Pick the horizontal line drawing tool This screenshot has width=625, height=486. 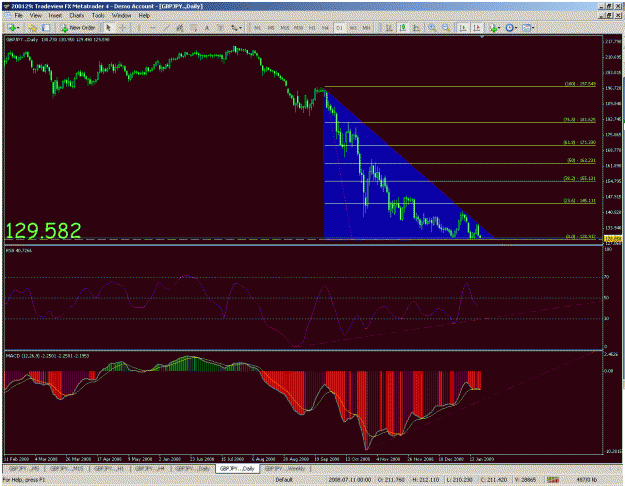(152, 28)
